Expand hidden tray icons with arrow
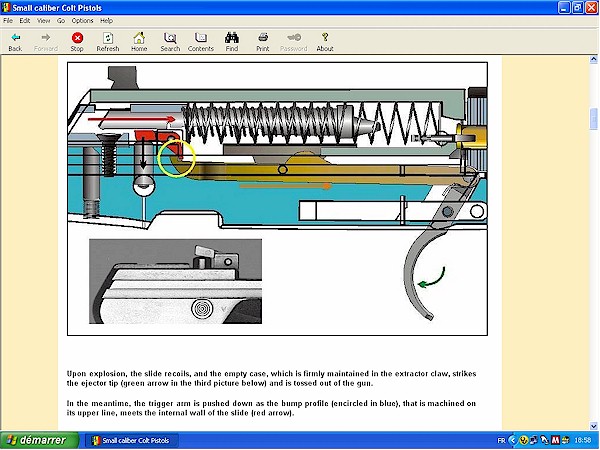Image resolution: width=600 pixels, height=450 pixels. [x=513, y=441]
